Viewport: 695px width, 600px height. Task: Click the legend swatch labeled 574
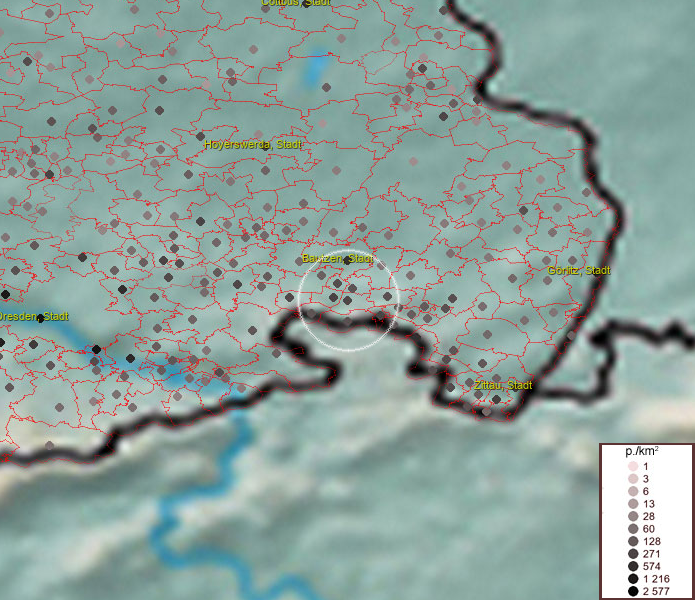[632, 566]
